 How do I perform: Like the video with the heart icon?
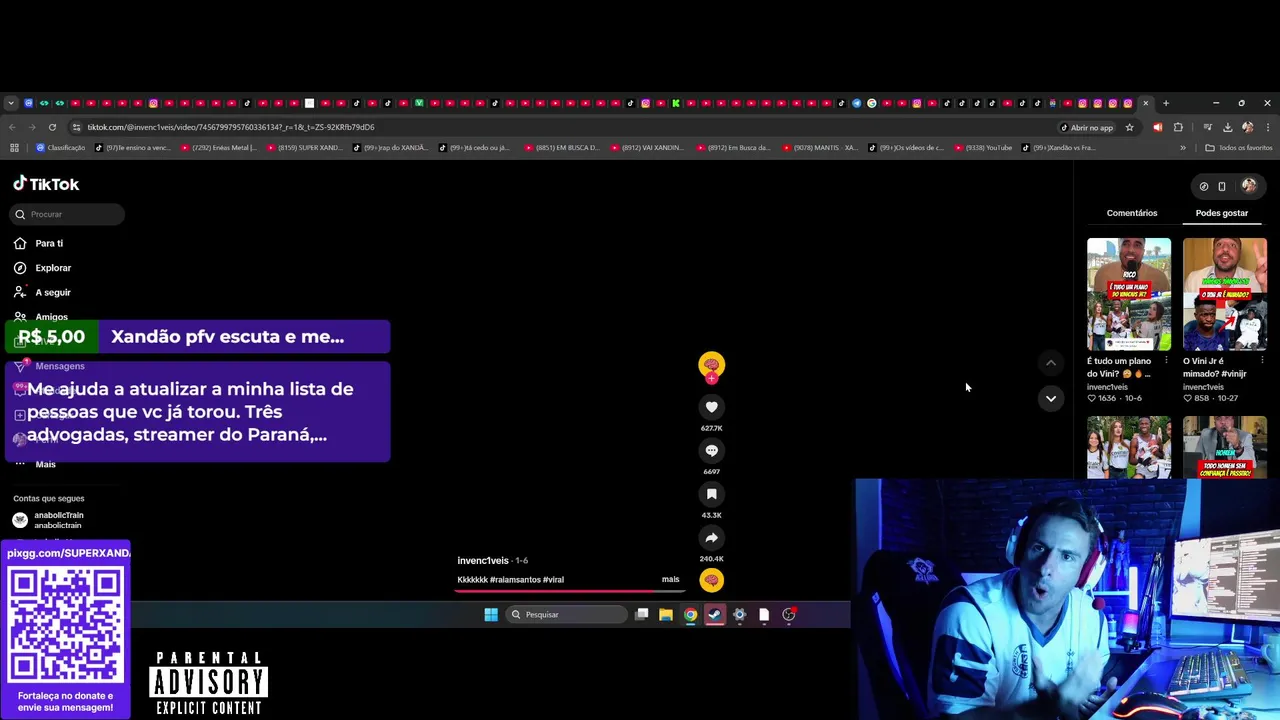click(711, 407)
